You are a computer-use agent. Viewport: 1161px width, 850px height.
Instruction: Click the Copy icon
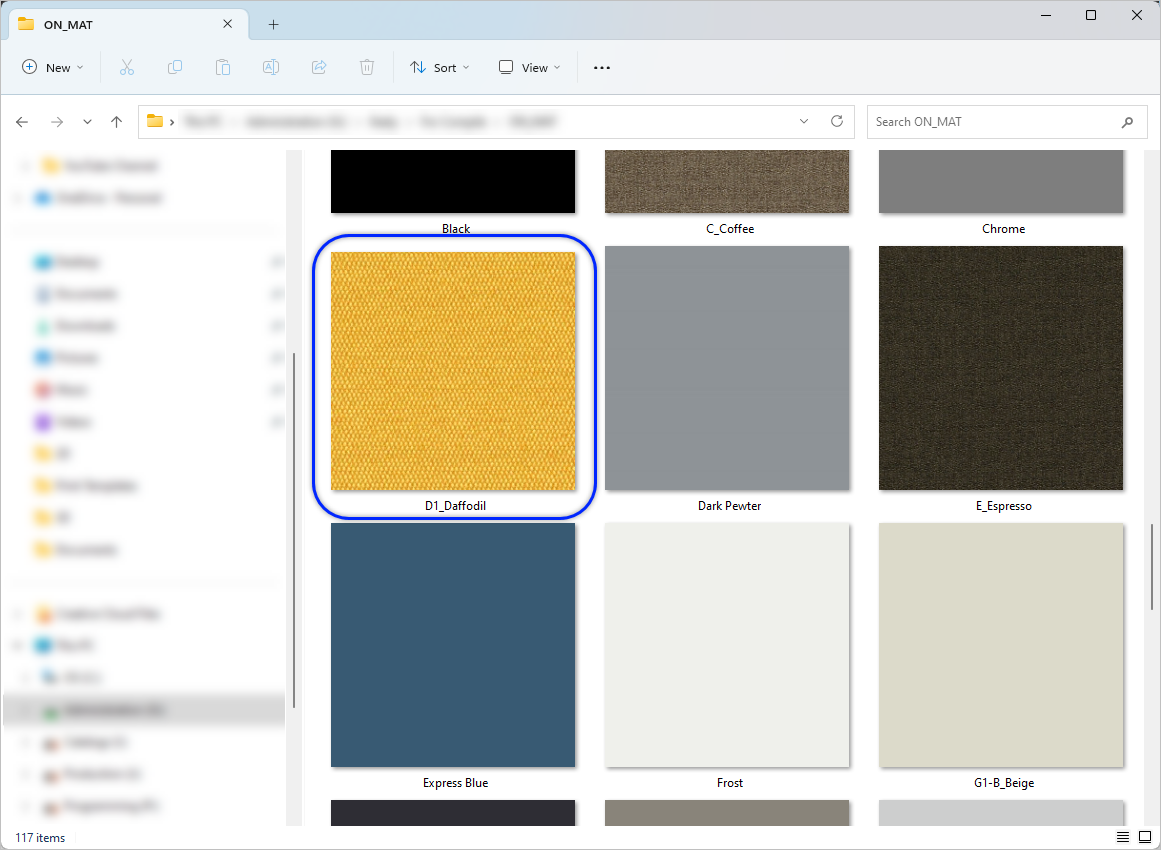coord(174,67)
